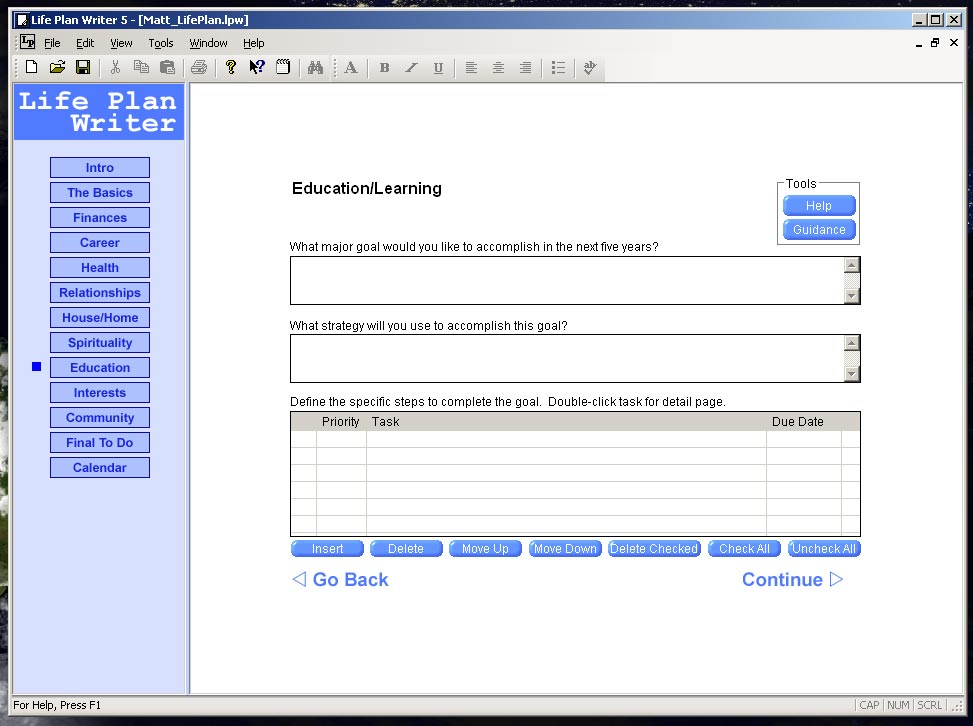
Task: Click in the strategy text box
Action: [x=567, y=359]
